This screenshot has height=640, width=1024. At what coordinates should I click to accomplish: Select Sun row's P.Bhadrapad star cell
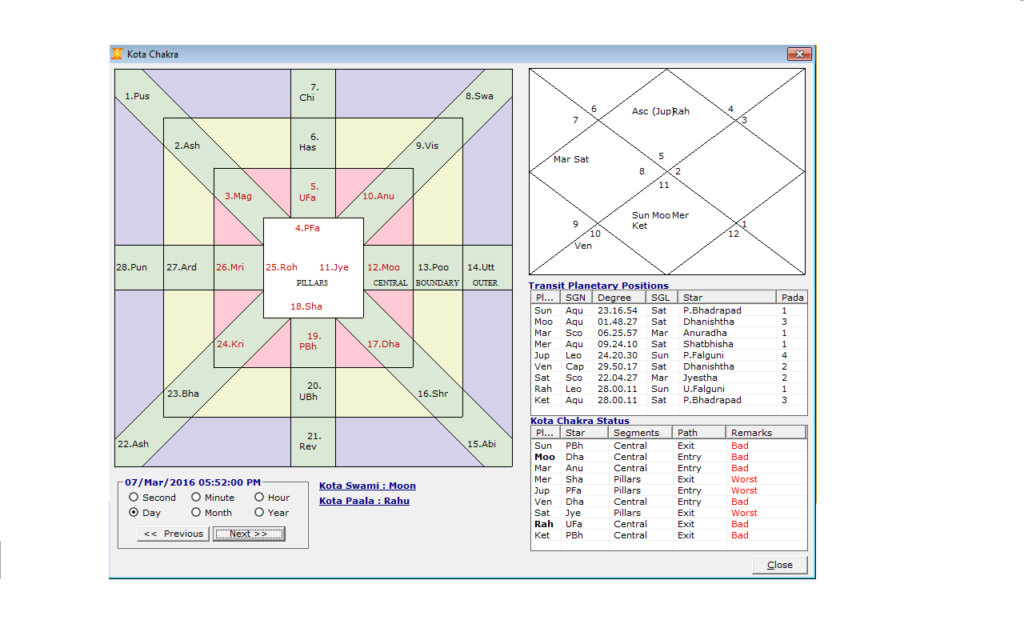point(712,310)
